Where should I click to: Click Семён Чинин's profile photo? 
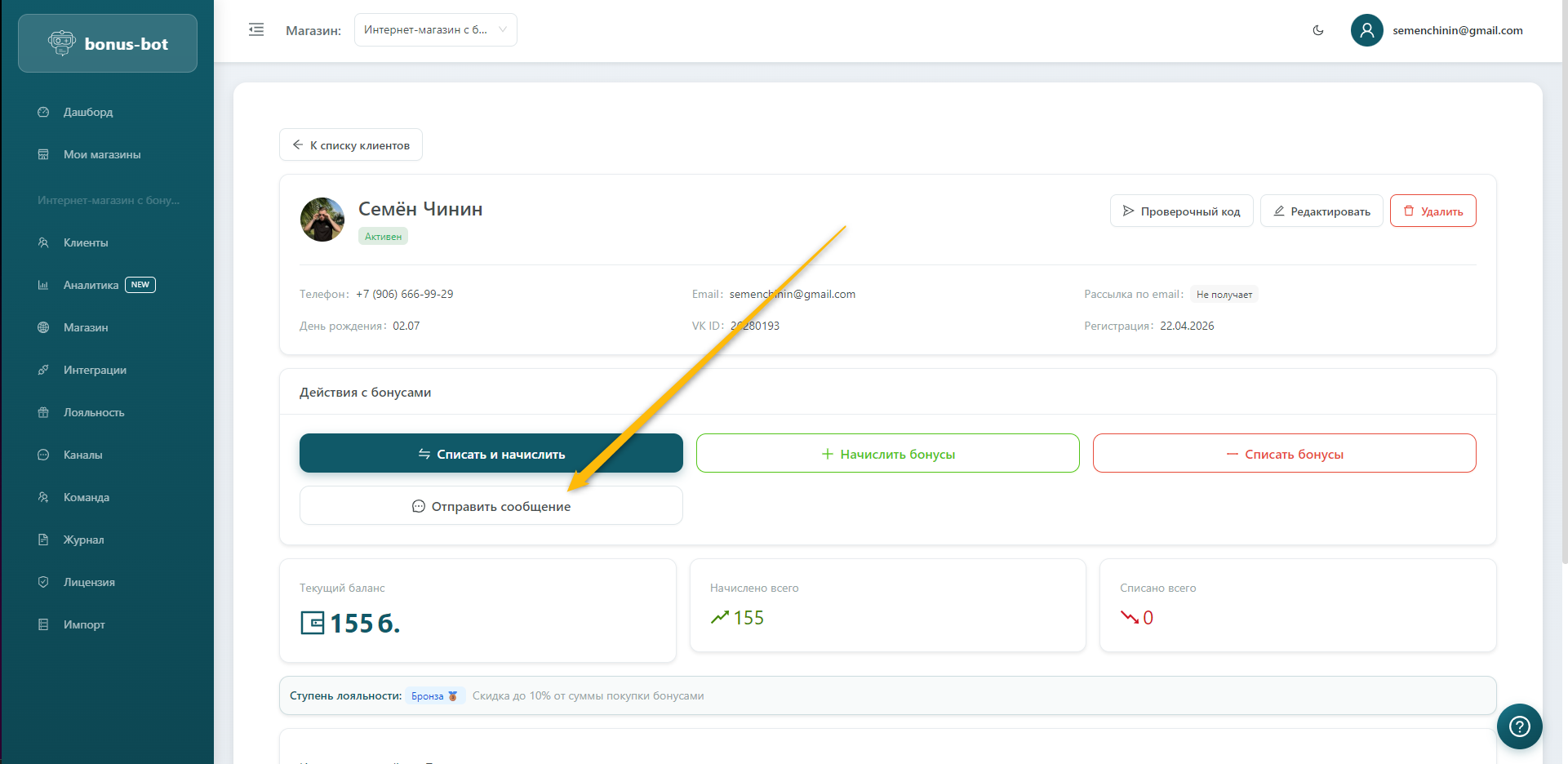click(x=322, y=220)
